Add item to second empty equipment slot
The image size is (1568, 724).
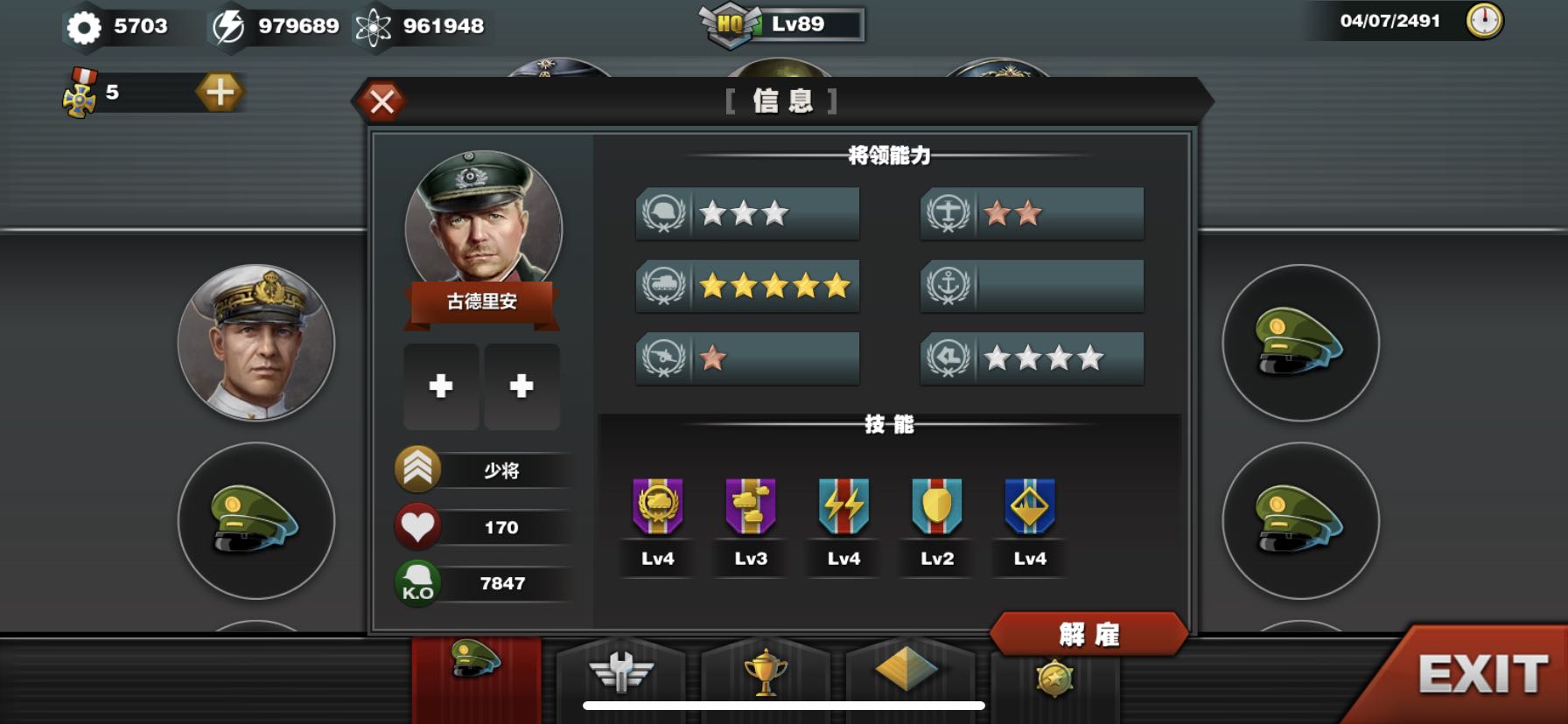(x=521, y=386)
